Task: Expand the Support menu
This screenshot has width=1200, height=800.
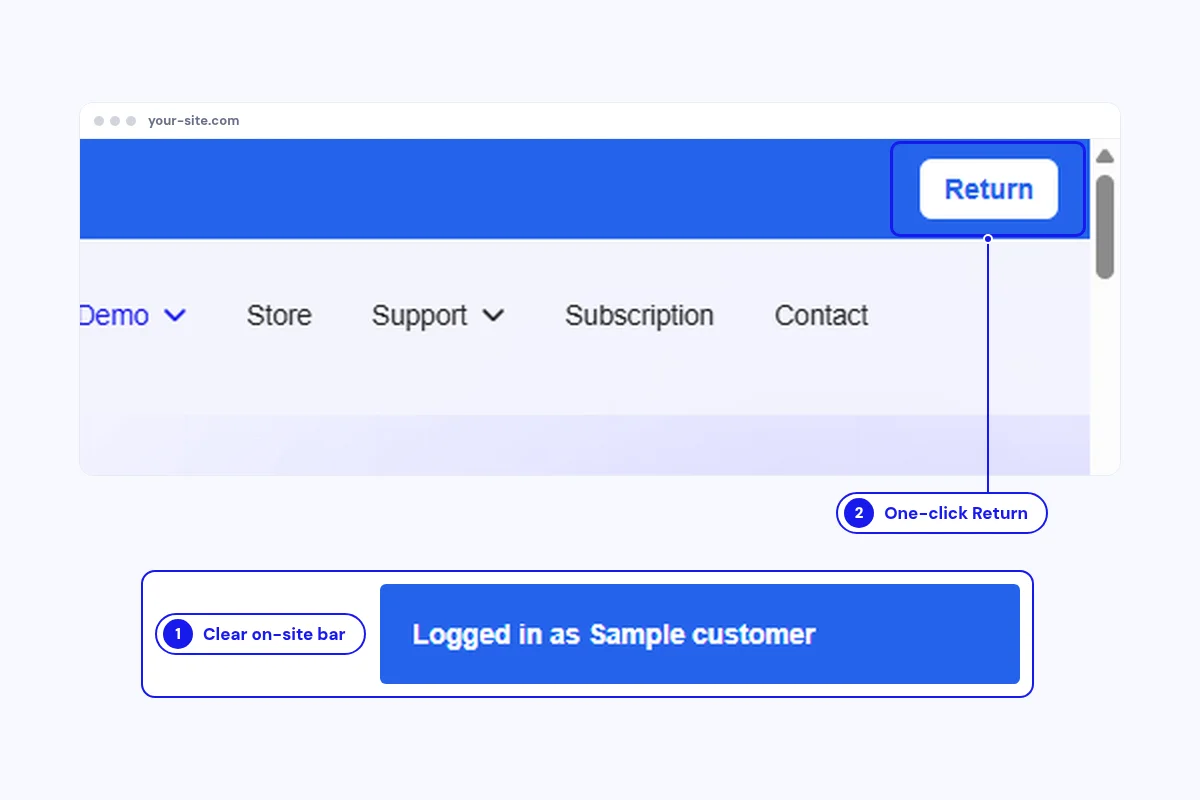Action: coord(438,315)
